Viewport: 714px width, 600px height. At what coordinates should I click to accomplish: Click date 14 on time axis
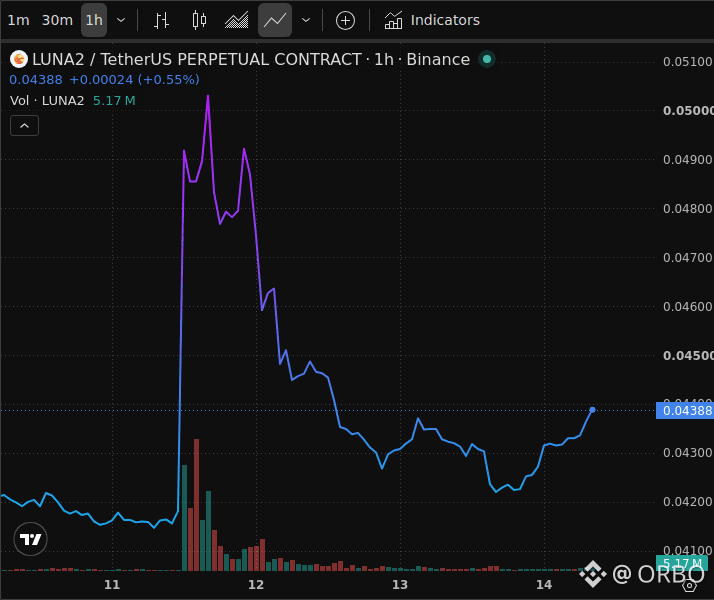(544, 585)
